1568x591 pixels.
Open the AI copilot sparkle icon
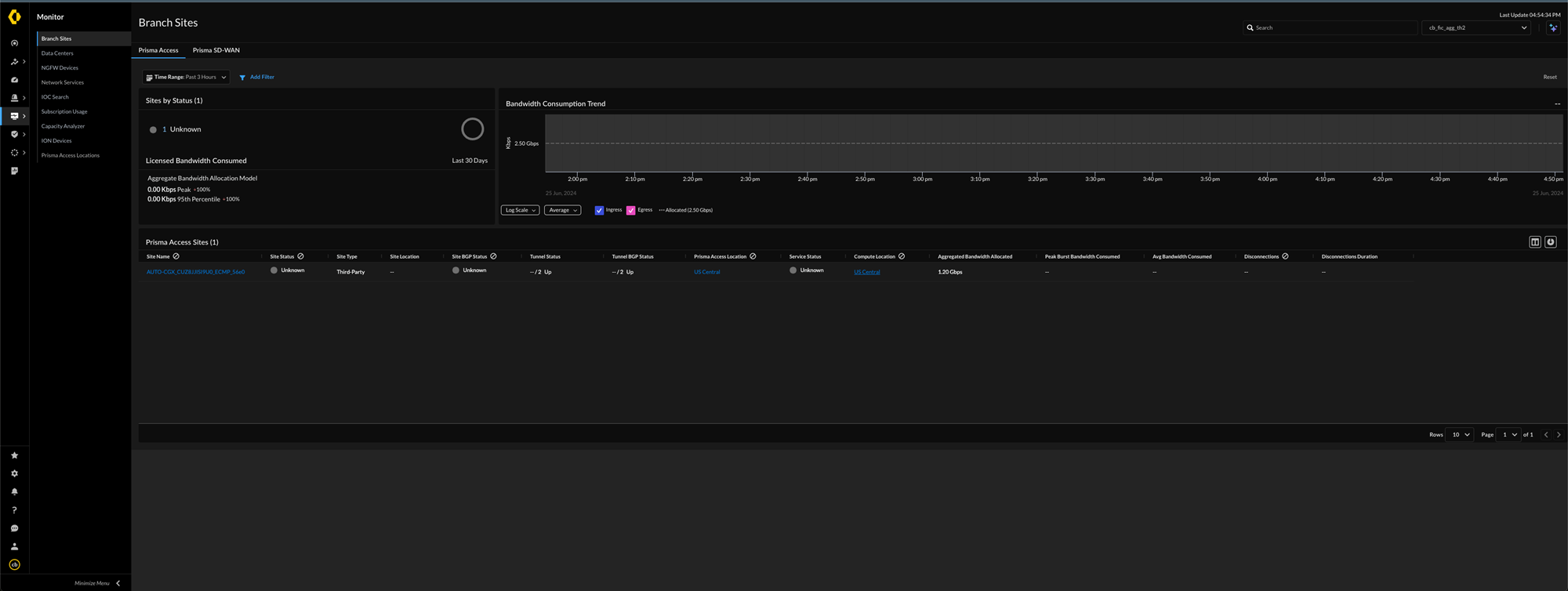point(1553,27)
